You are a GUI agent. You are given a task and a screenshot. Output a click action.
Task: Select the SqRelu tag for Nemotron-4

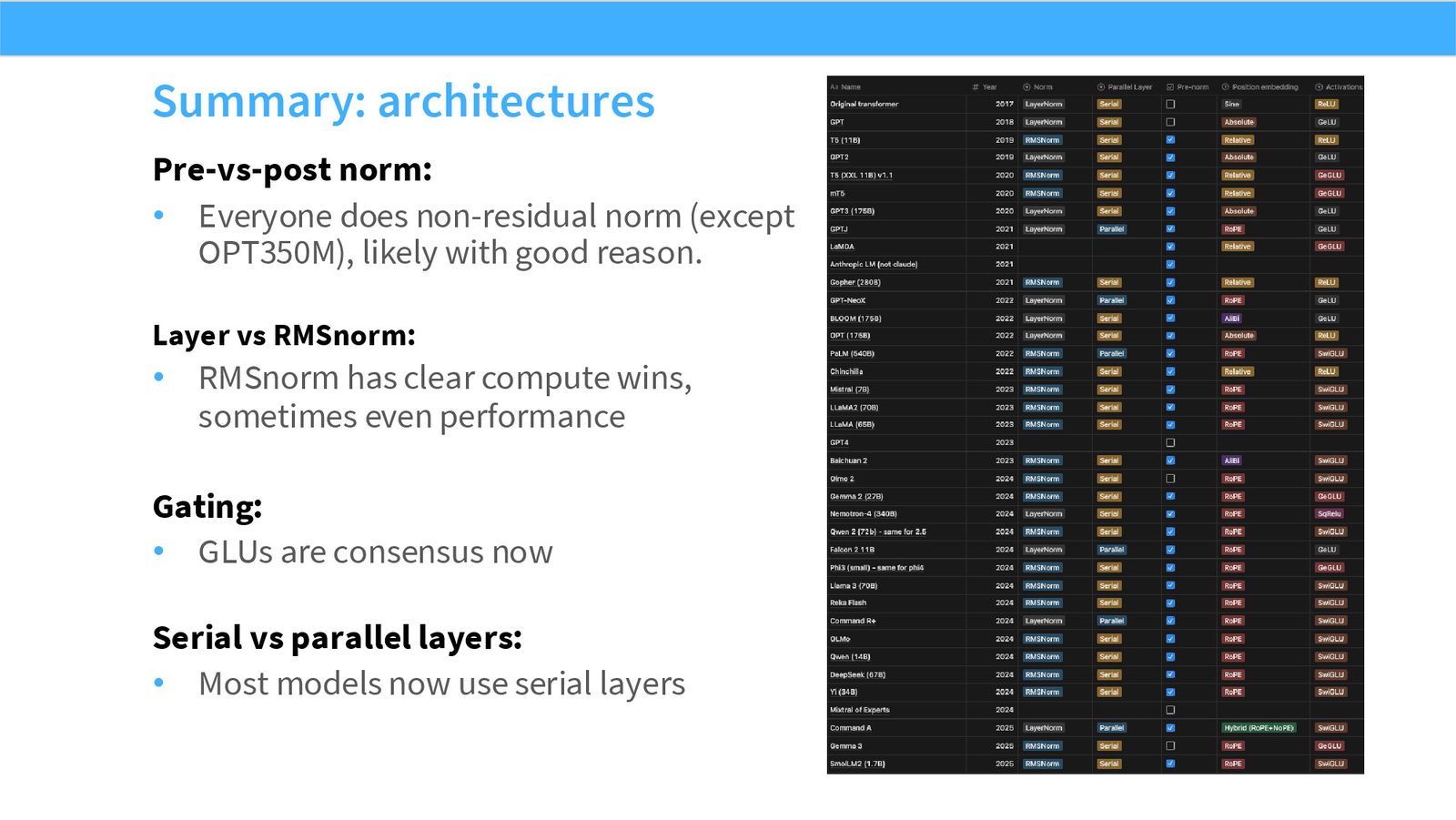click(1329, 514)
